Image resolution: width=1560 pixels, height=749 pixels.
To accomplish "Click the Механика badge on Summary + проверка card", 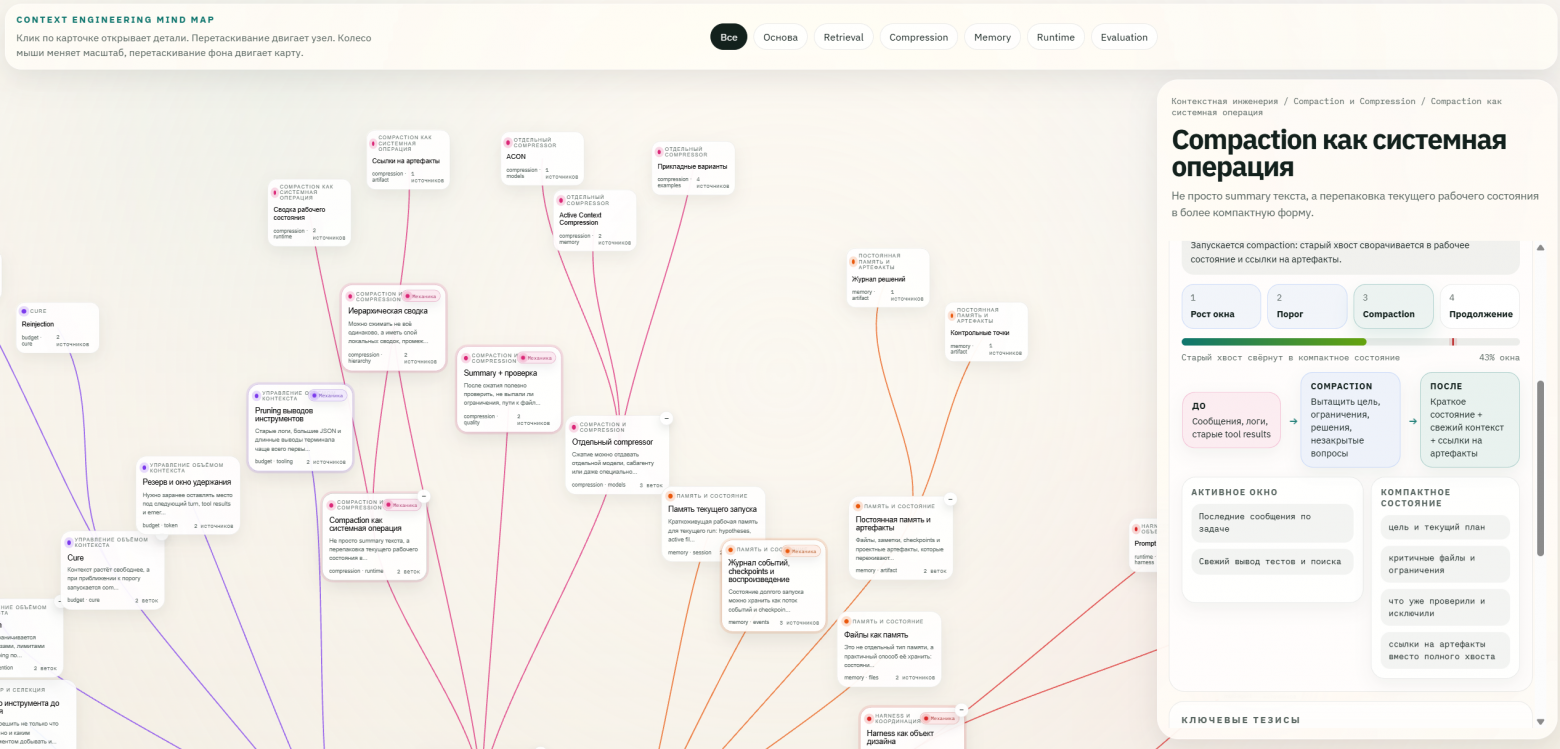I will [537, 357].
